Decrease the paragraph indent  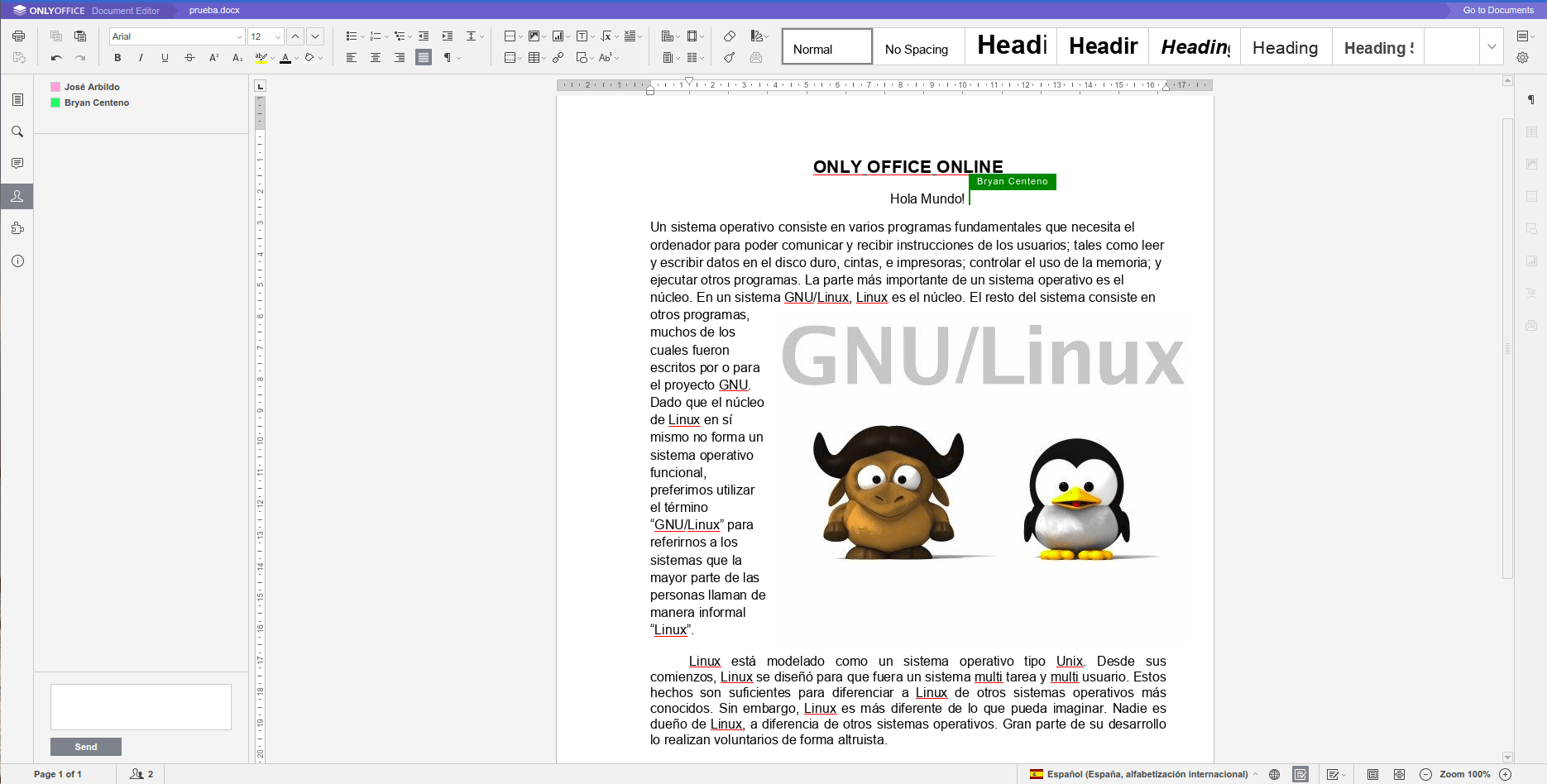tap(424, 36)
